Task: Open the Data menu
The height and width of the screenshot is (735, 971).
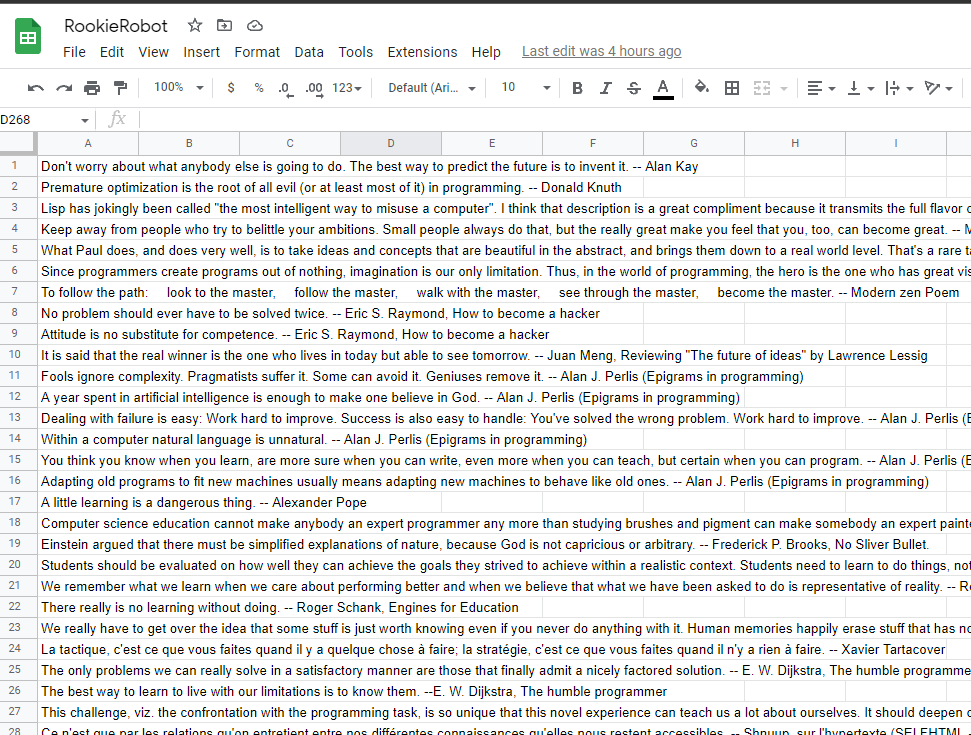Action: [x=309, y=52]
